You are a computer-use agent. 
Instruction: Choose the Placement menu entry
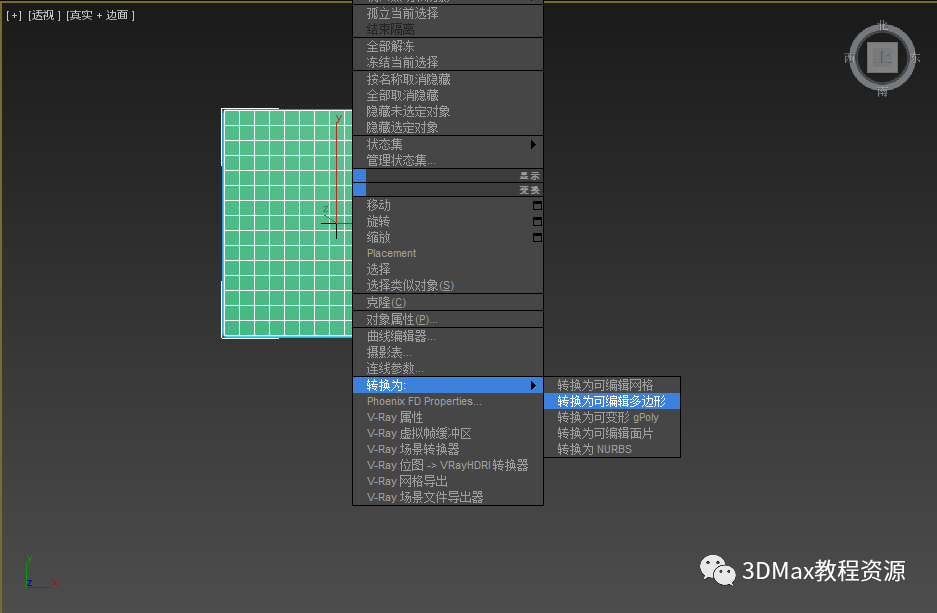coord(448,253)
